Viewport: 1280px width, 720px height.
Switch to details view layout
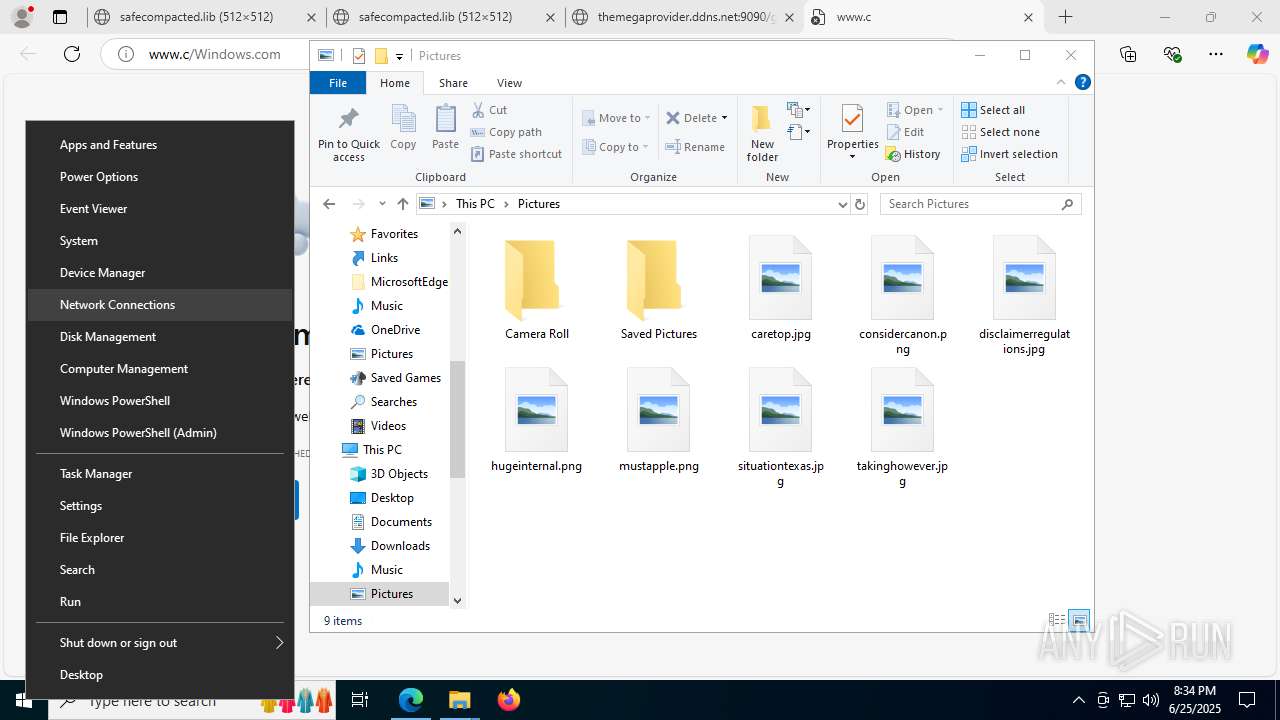[1057, 621]
